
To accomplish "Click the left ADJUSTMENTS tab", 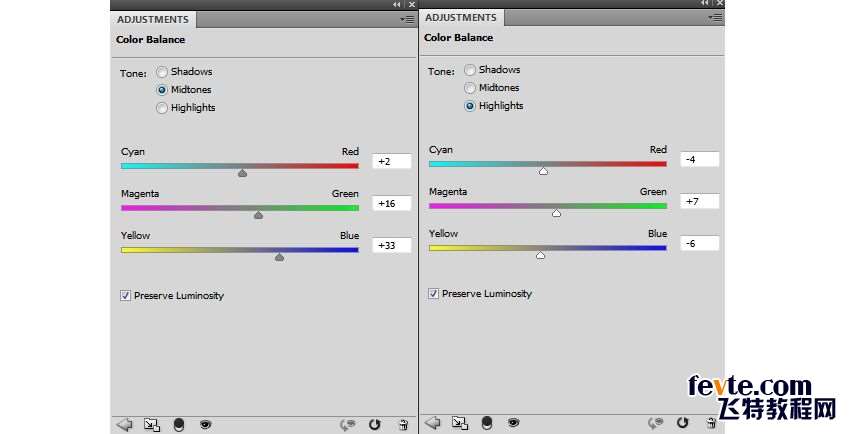I will click(153, 20).
